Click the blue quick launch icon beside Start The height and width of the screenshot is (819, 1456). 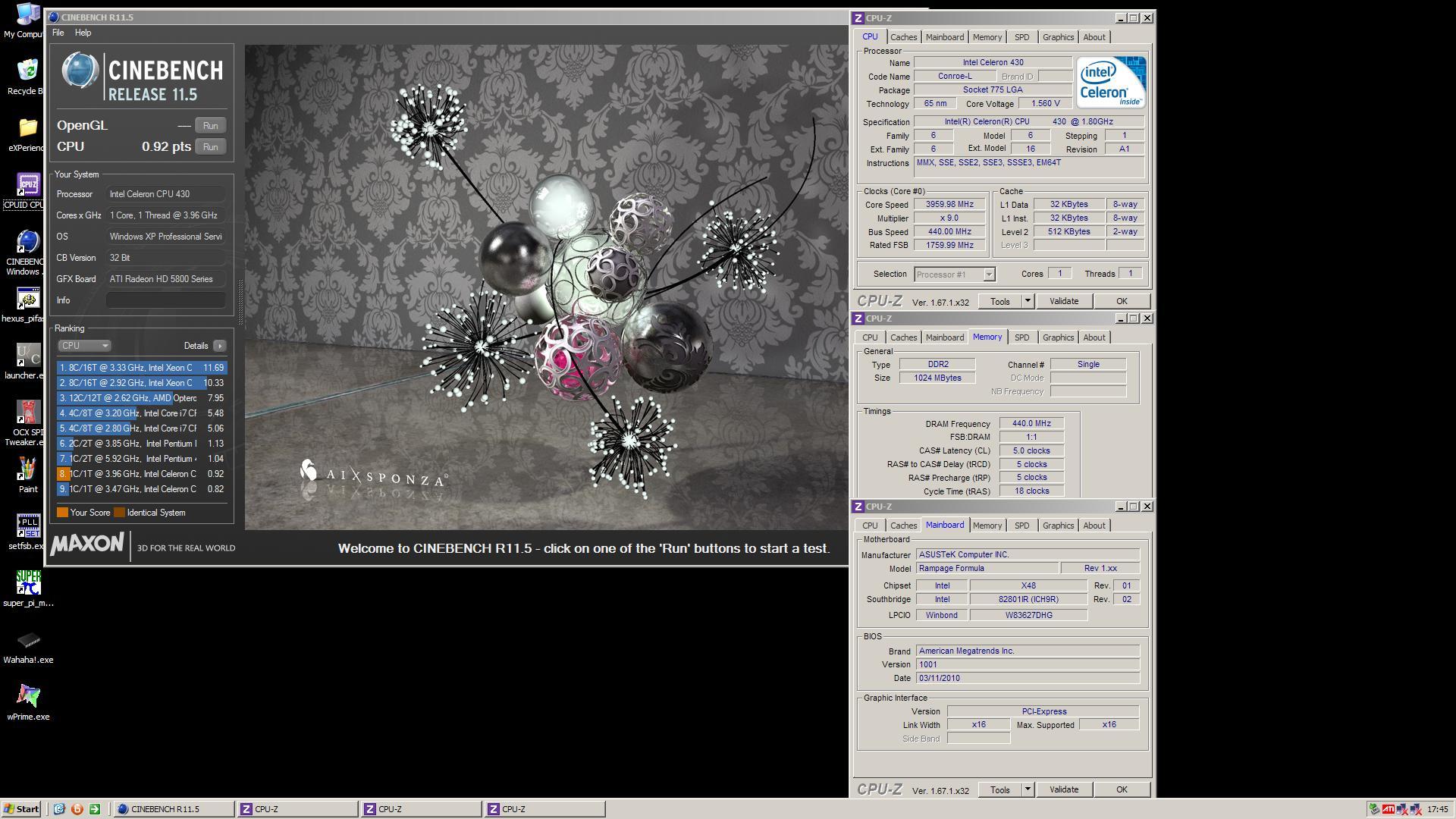point(59,809)
